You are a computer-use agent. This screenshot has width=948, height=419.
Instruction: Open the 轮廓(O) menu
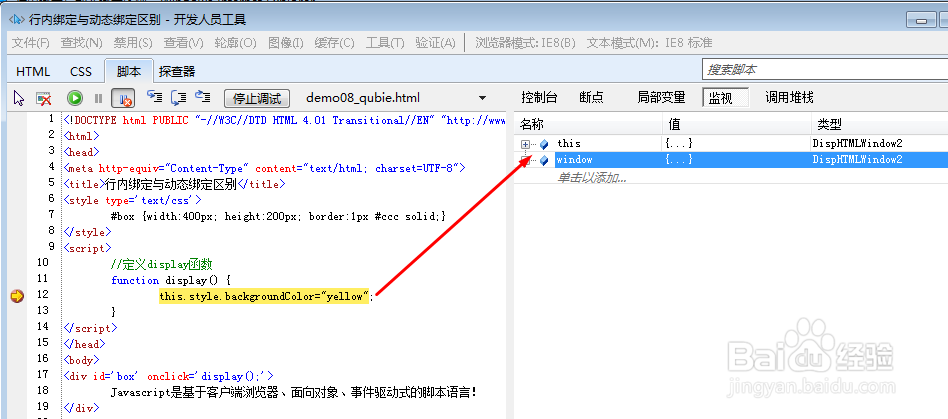coord(235,43)
